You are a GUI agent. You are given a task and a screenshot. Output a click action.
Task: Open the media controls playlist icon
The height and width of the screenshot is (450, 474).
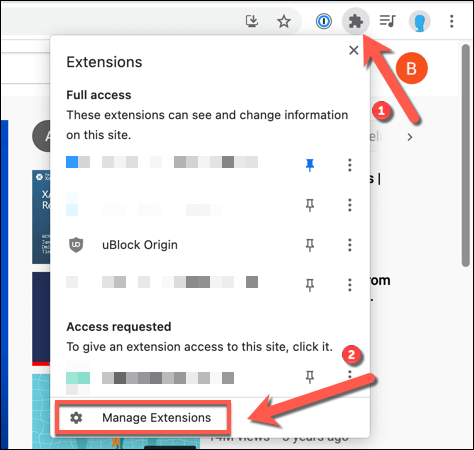pyautogui.click(x=387, y=21)
